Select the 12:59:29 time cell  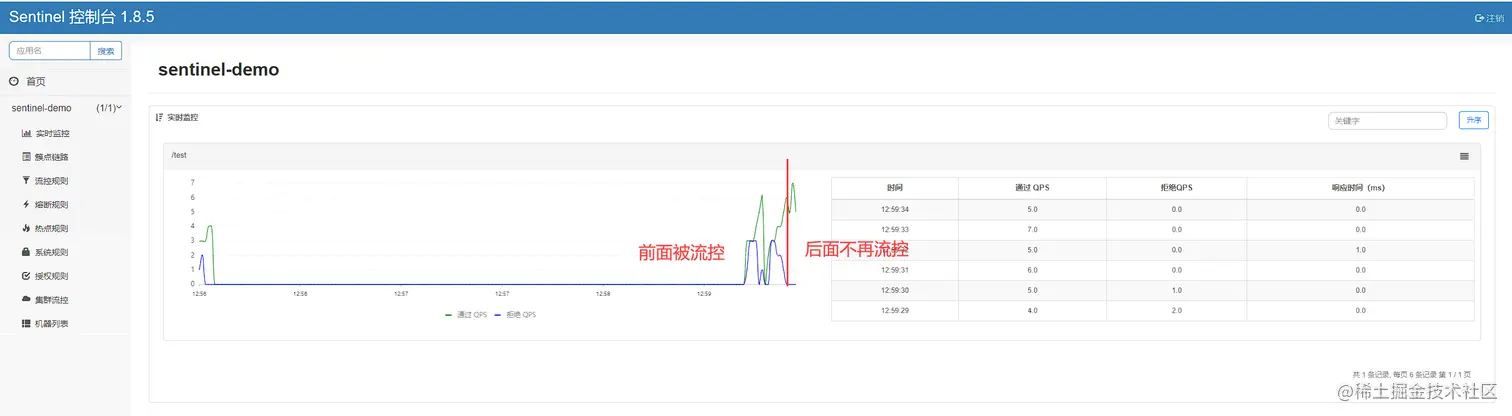tap(895, 310)
